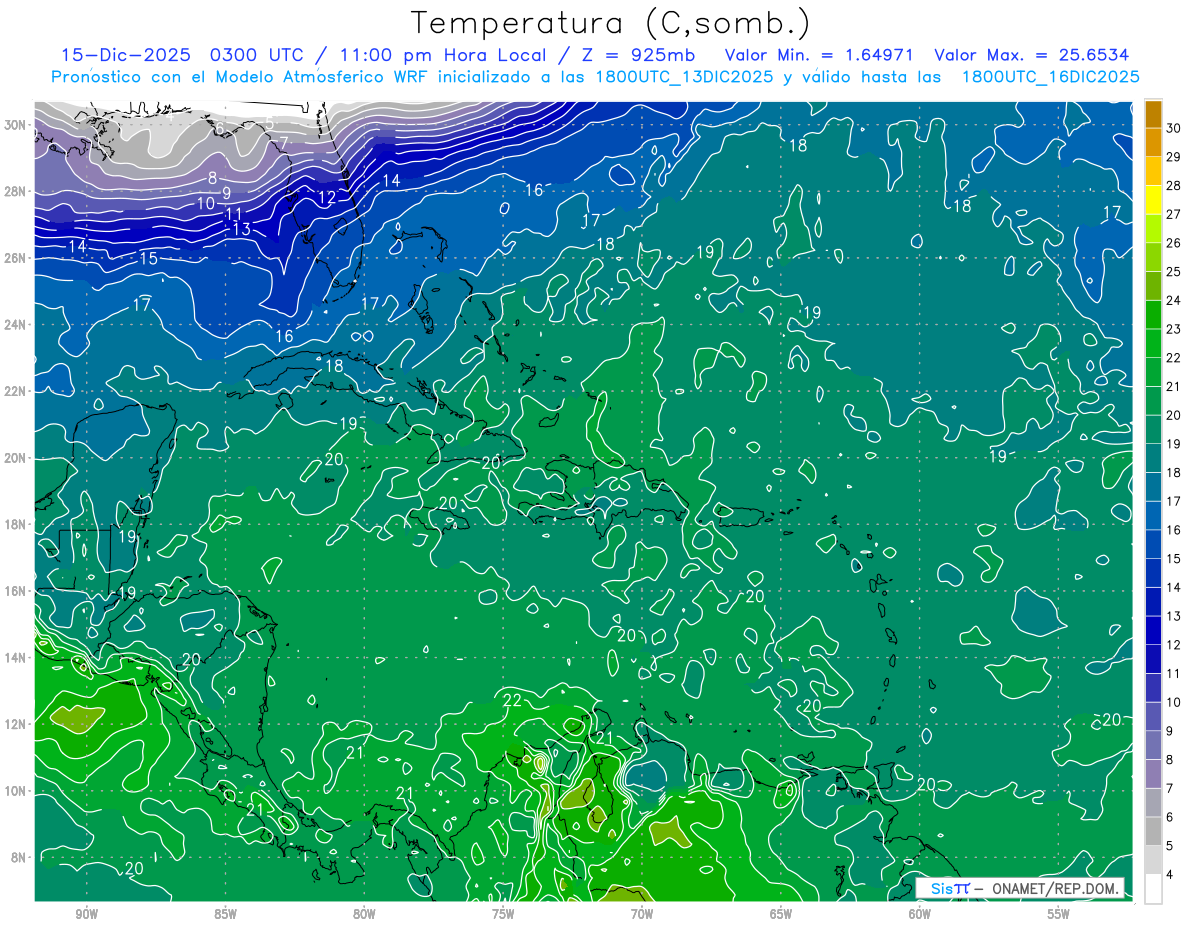The width and height of the screenshot is (1200, 927).
Task: Click the legend number '30'
Action: tap(1174, 127)
